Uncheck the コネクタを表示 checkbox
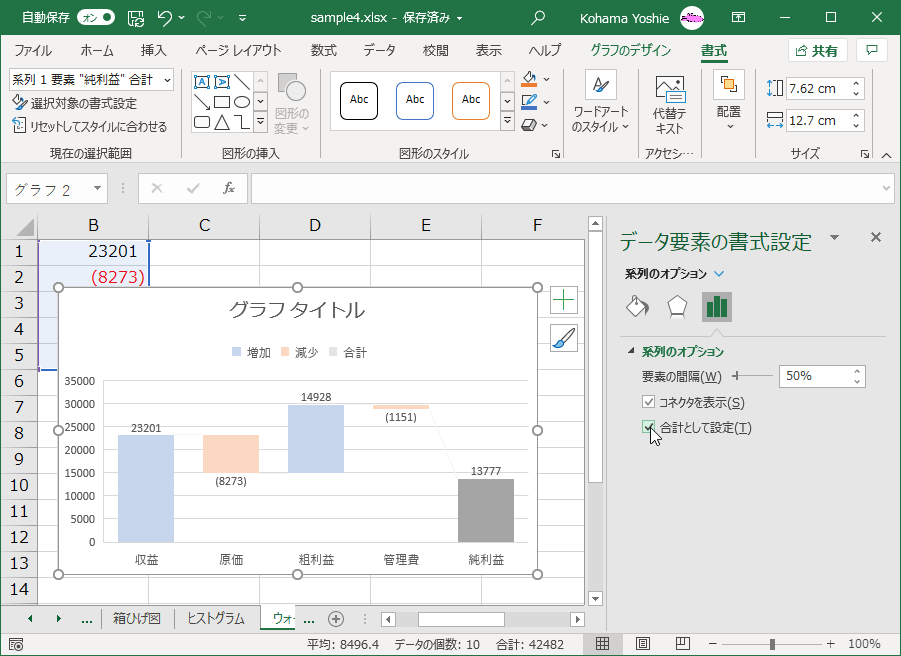 [649, 402]
